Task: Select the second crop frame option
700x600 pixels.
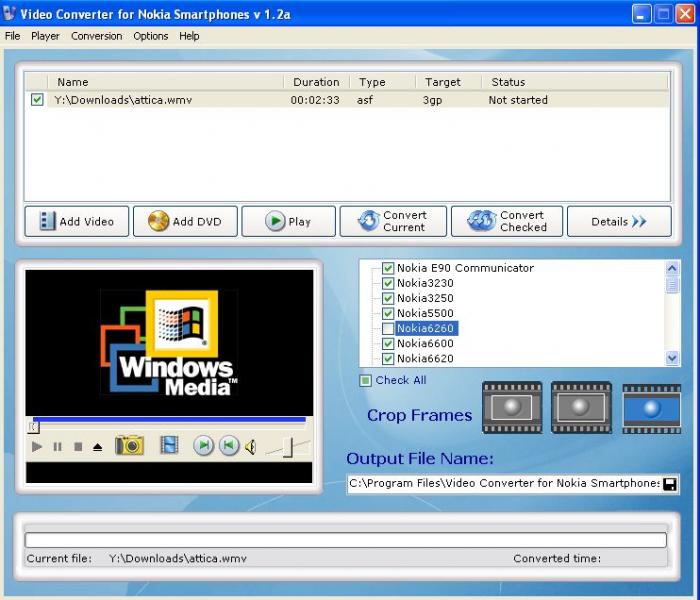Action: [x=581, y=407]
